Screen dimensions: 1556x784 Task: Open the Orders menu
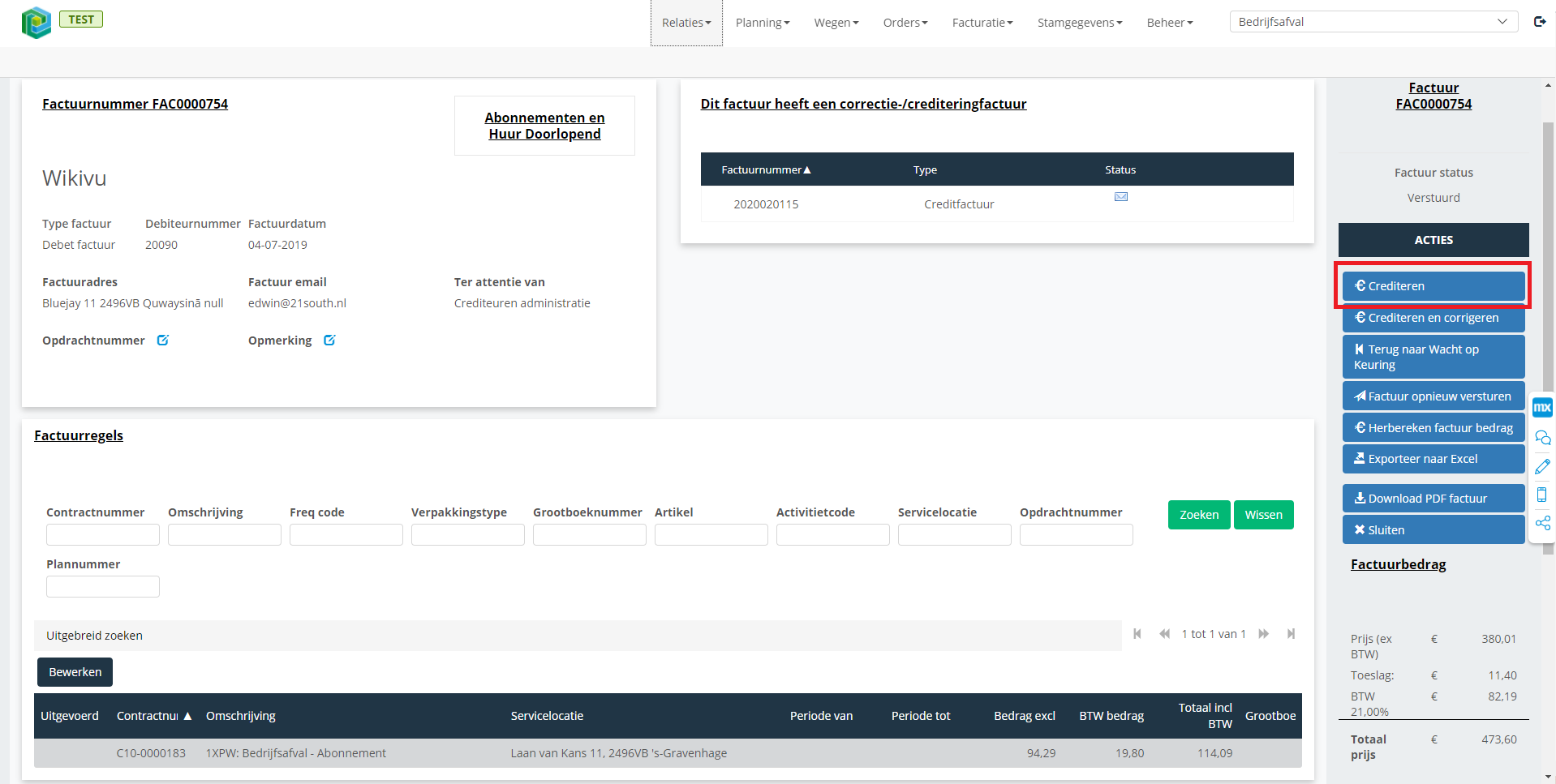[x=905, y=23]
